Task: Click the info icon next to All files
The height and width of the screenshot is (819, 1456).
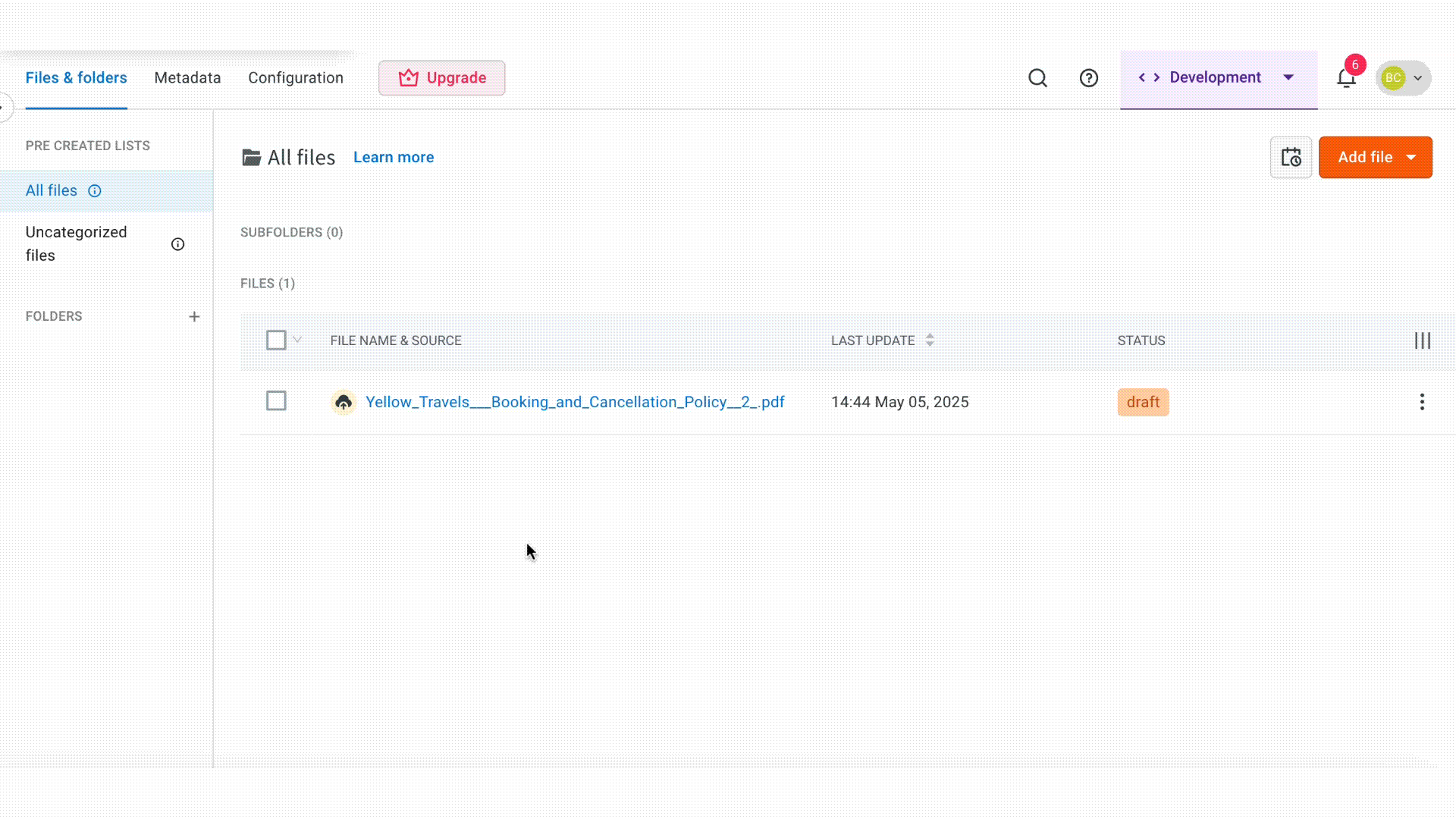Action: coord(95,191)
